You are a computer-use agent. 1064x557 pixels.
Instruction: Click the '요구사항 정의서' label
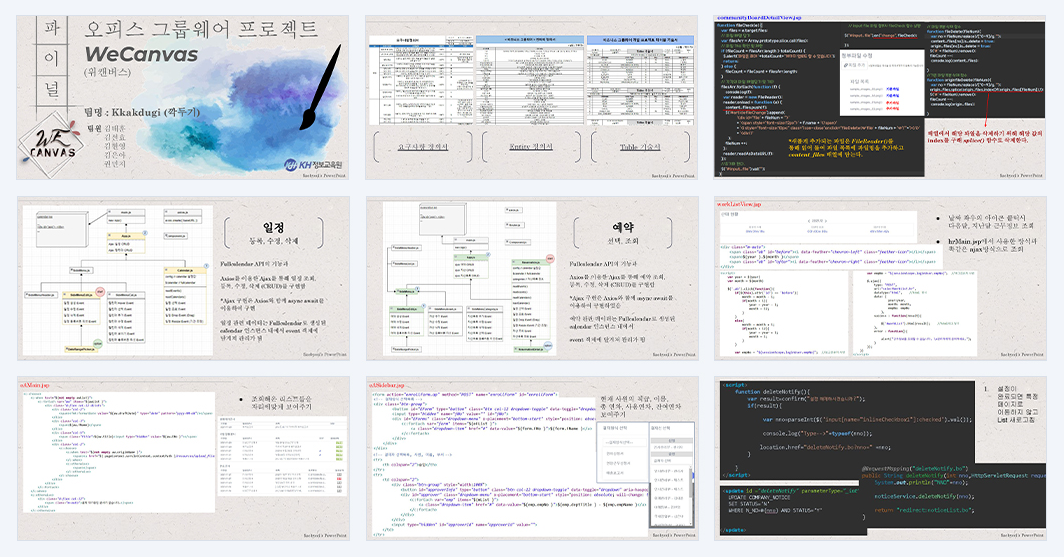pyautogui.click(x=423, y=147)
